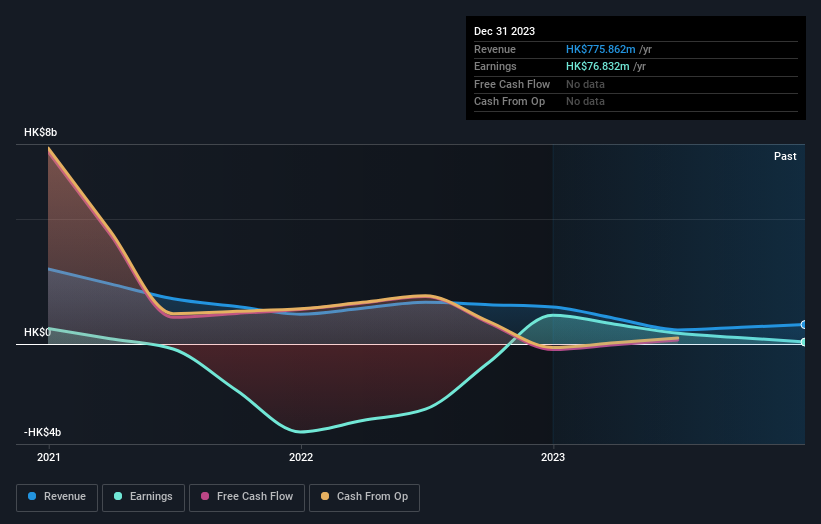The image size is (821, 524).
Task: Click Cash From Op row in tooltip
Action: click(x=636, y=102)
